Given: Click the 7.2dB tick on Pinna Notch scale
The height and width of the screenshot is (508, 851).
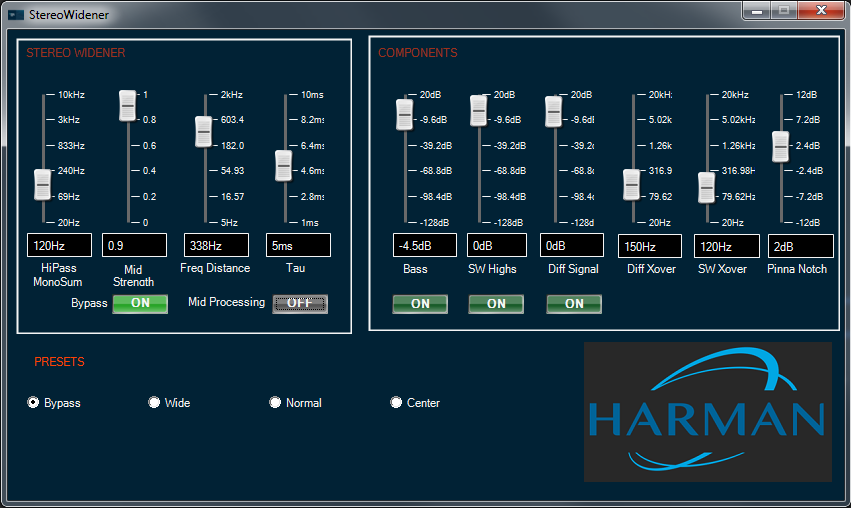Looking at the screenshot, I should tap(808, 119).
